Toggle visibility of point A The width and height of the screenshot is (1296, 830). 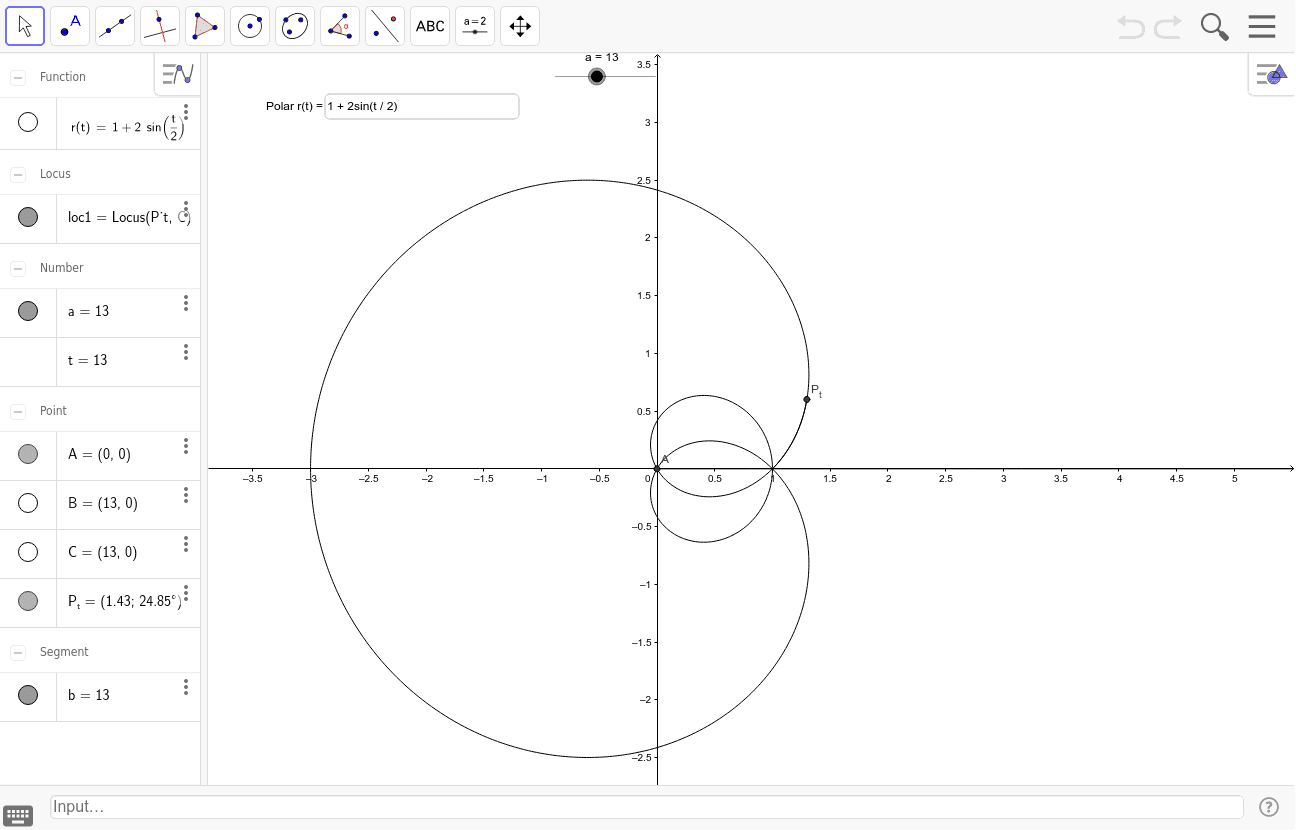point(28,454)
